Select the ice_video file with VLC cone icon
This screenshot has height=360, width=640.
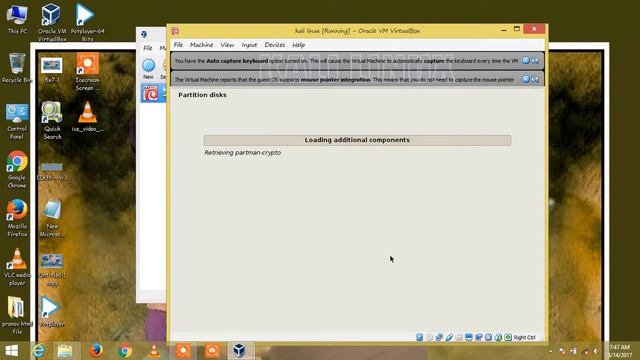(x=87, y=117)
